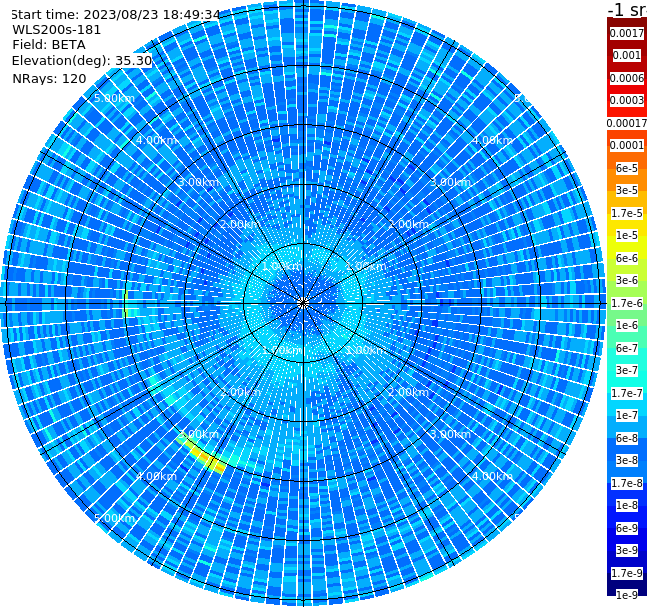Select the northeast 4.00km range ring label
647x607 pixels.
492,140
